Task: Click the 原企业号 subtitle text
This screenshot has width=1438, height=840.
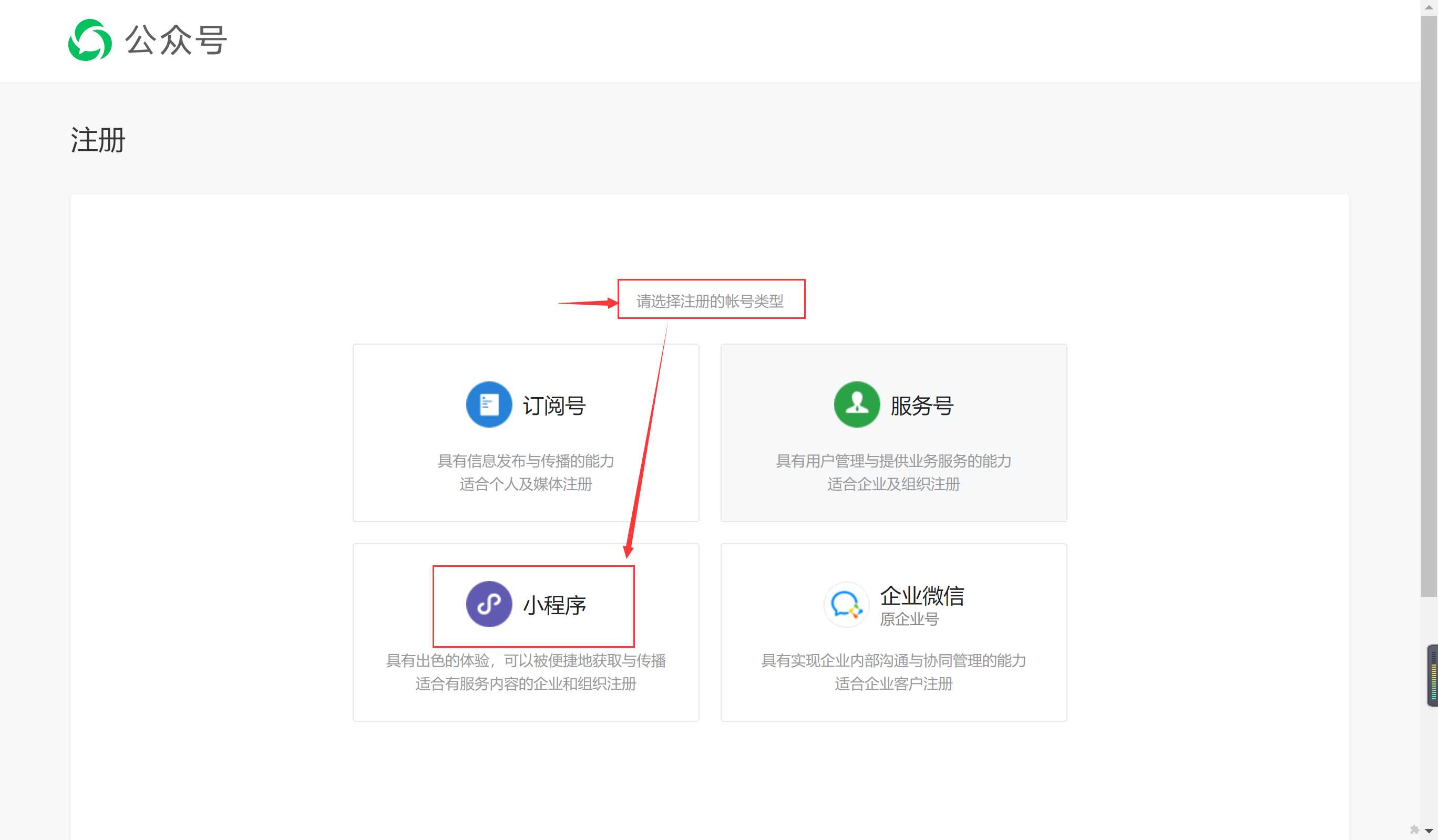Action: click(x=909, y=619)
